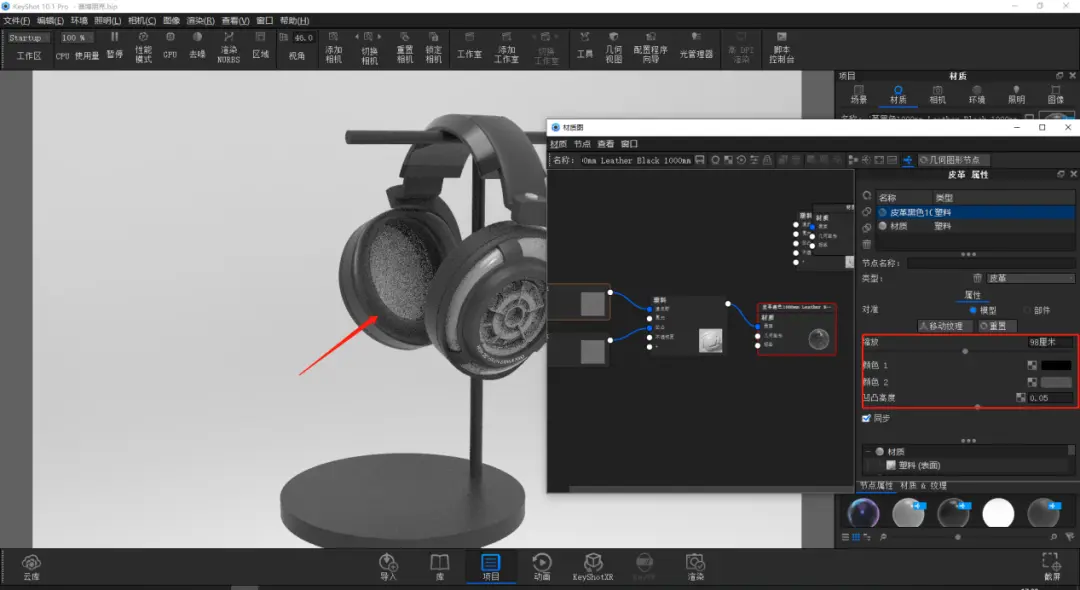Uncheck the 同步 sync checkbox
This screenshot has width=1080, height=590.
[x=866, y=418]
